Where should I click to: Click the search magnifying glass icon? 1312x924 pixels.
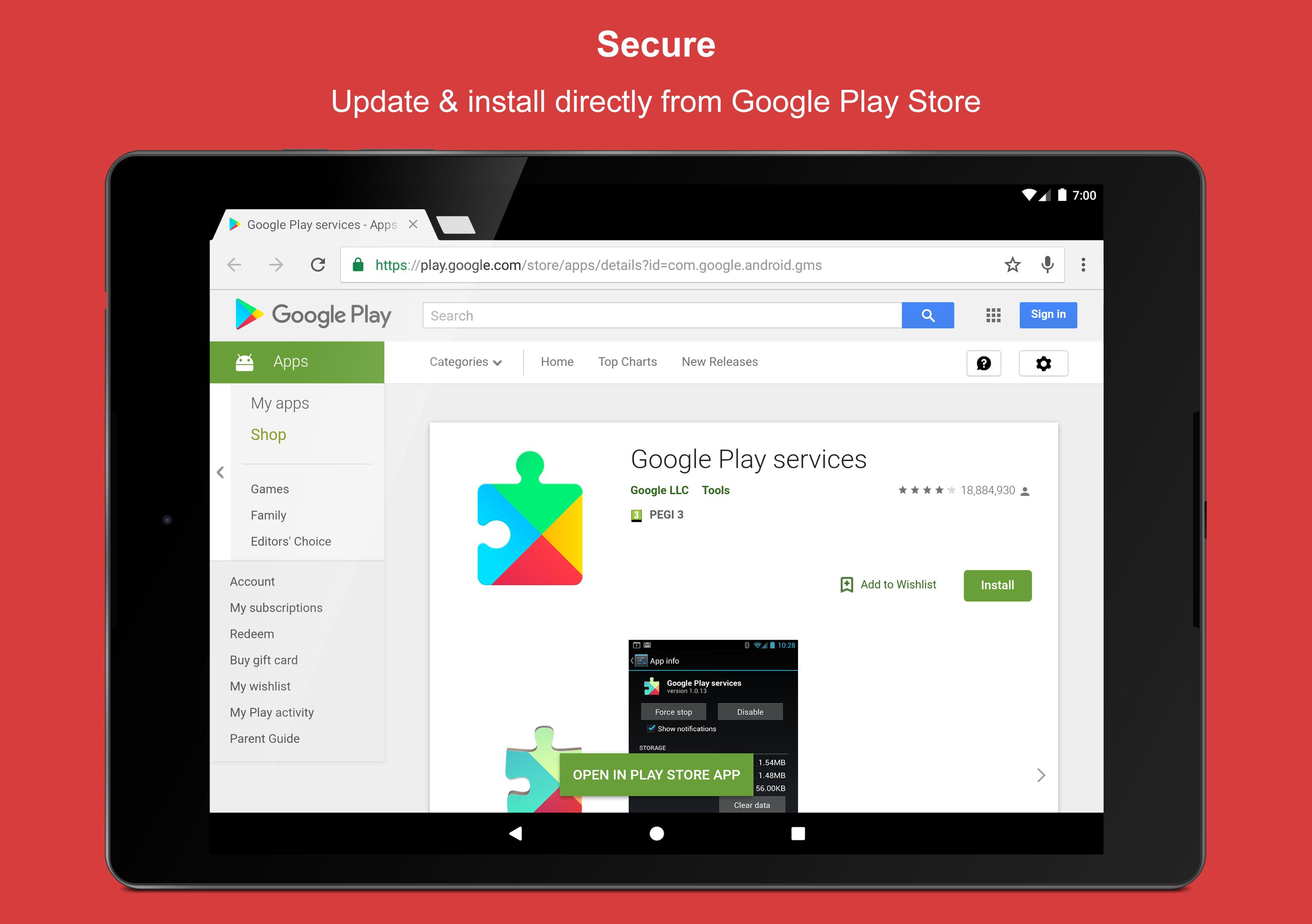coord(928,314)
